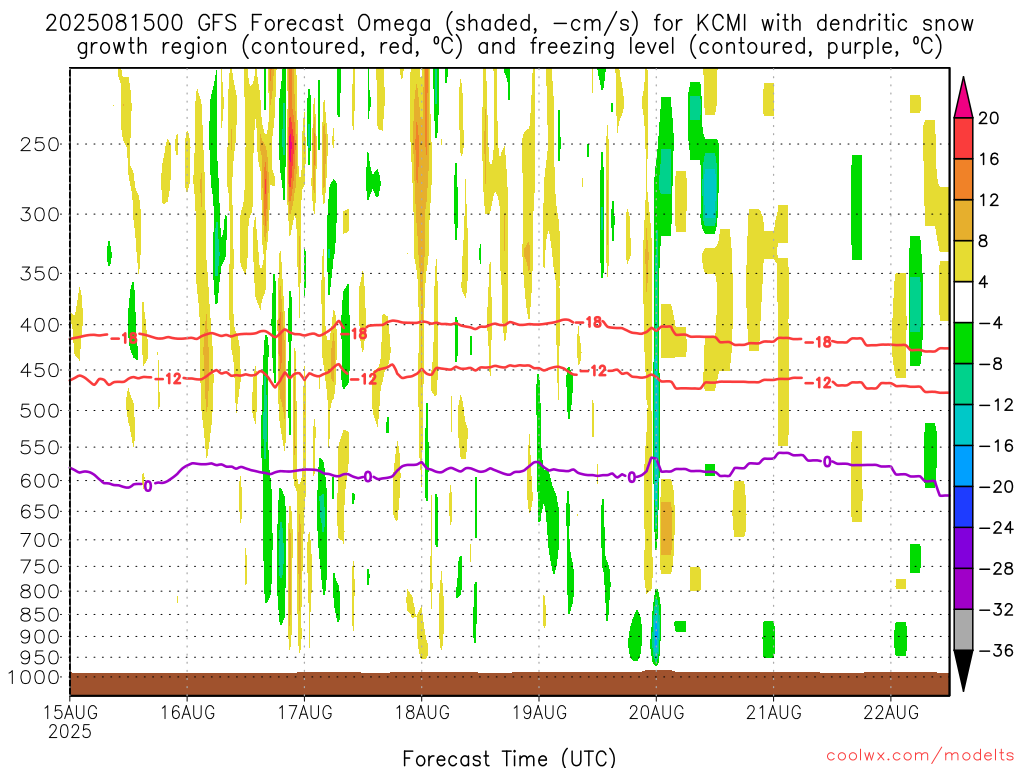Click the 450 pressure level label
This screenshot has width=1024, height=768.
(40, 370)
